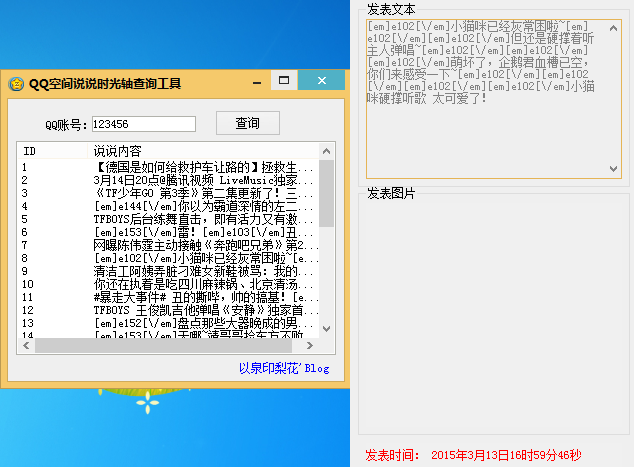
Task: Minimize the QQ空间说说时光轴查询工具 window
Action: [257, 82]
